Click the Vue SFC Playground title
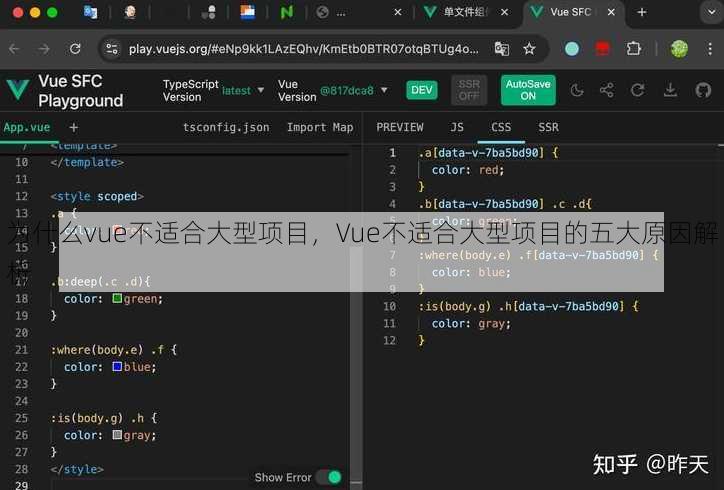This screenshot has width=724, height=490. 81,91
